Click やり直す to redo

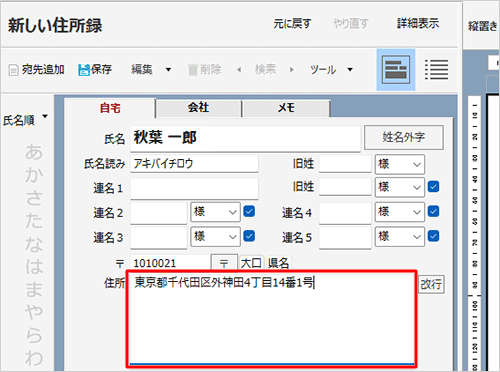(x=351, y=23)
